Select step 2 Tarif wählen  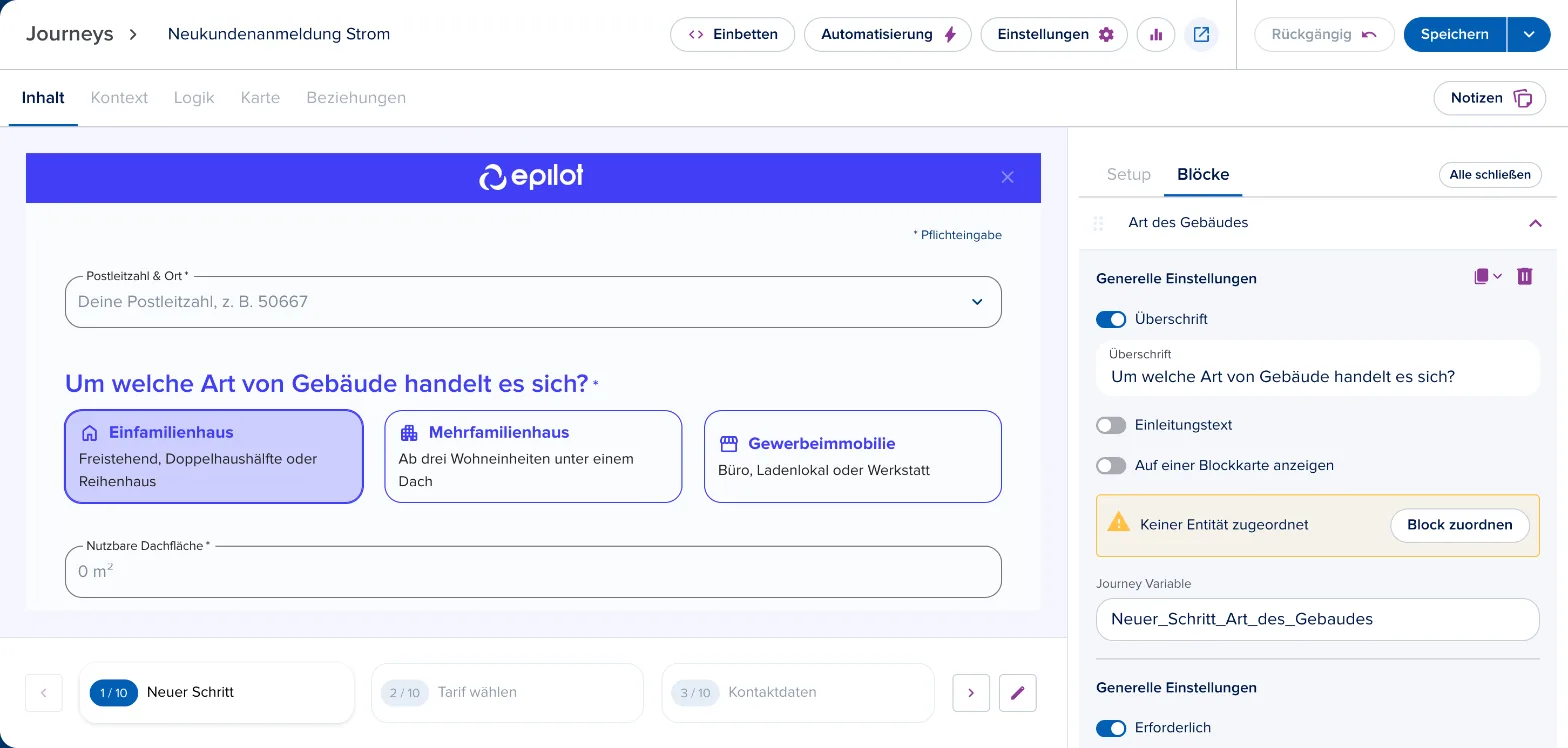(507, 692)
